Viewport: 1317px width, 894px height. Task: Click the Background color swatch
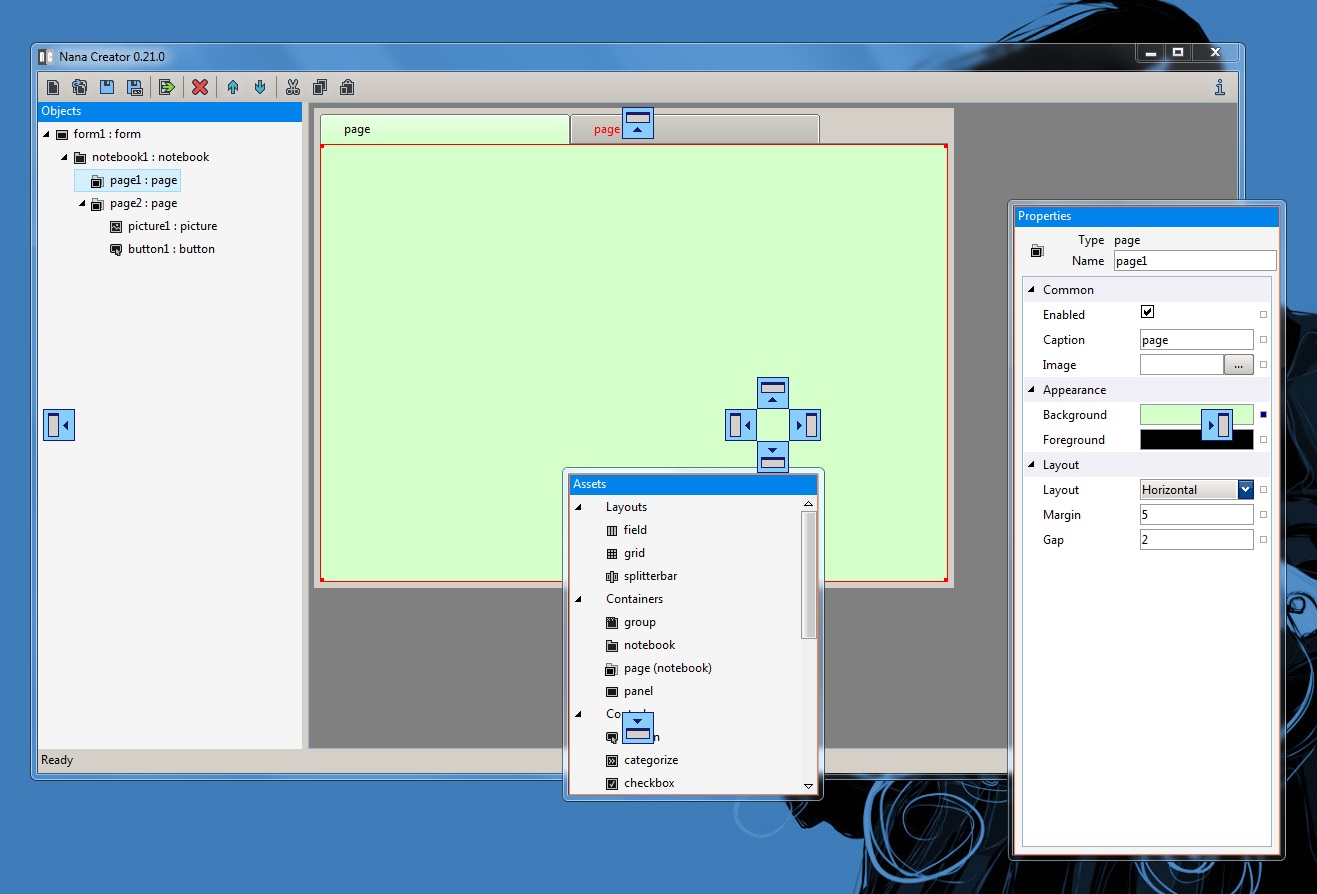click(1196, 415)
